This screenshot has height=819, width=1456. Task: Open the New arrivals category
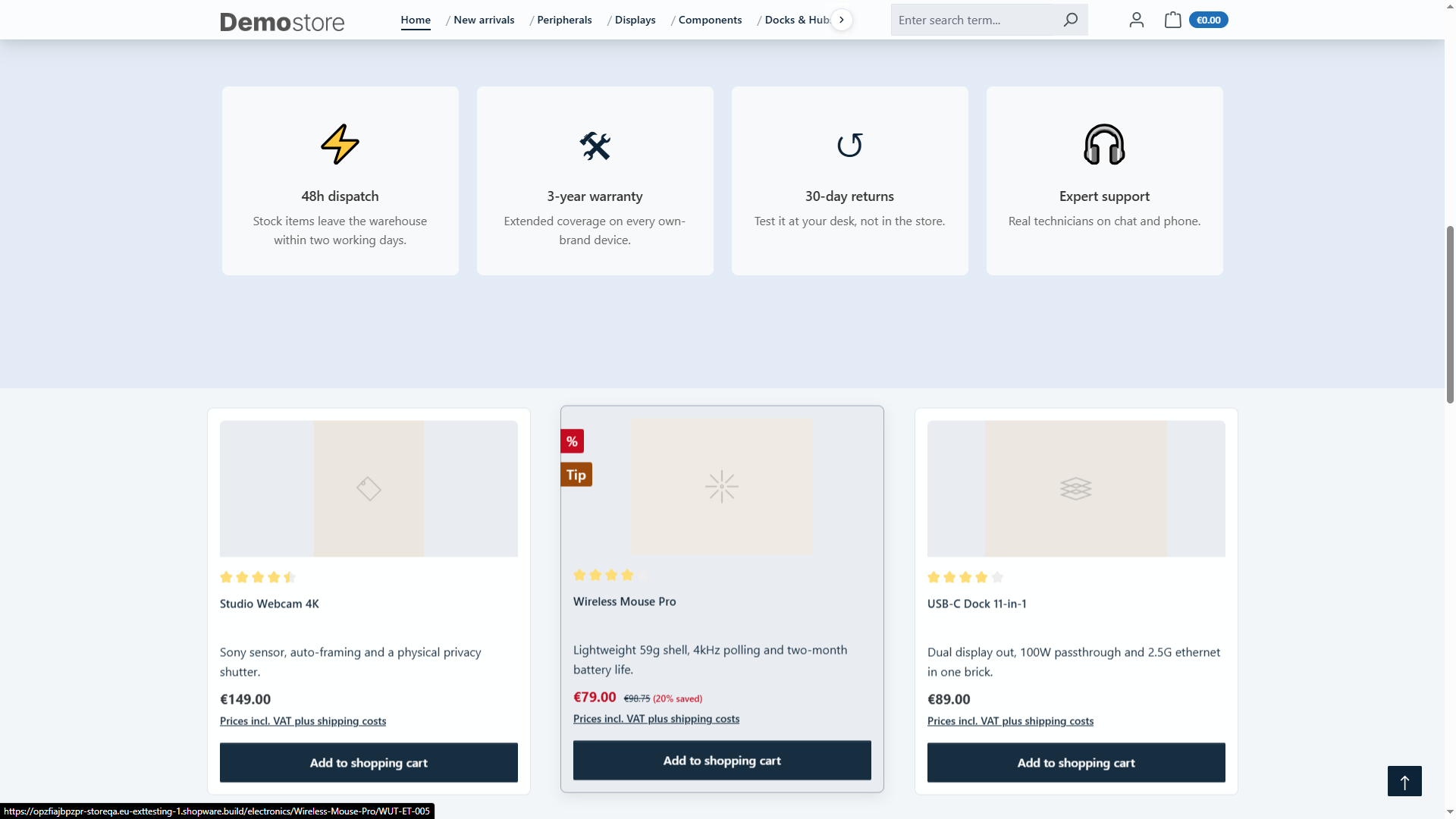pos(484,20)
